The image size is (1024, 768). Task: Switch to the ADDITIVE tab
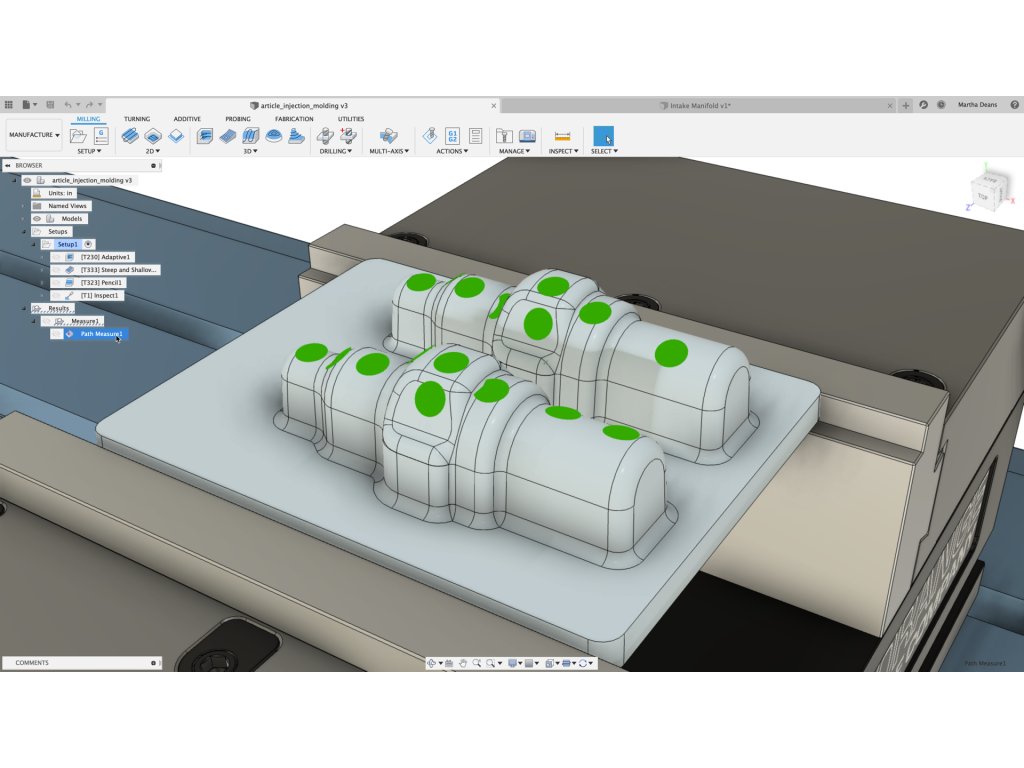pos(187,119)
